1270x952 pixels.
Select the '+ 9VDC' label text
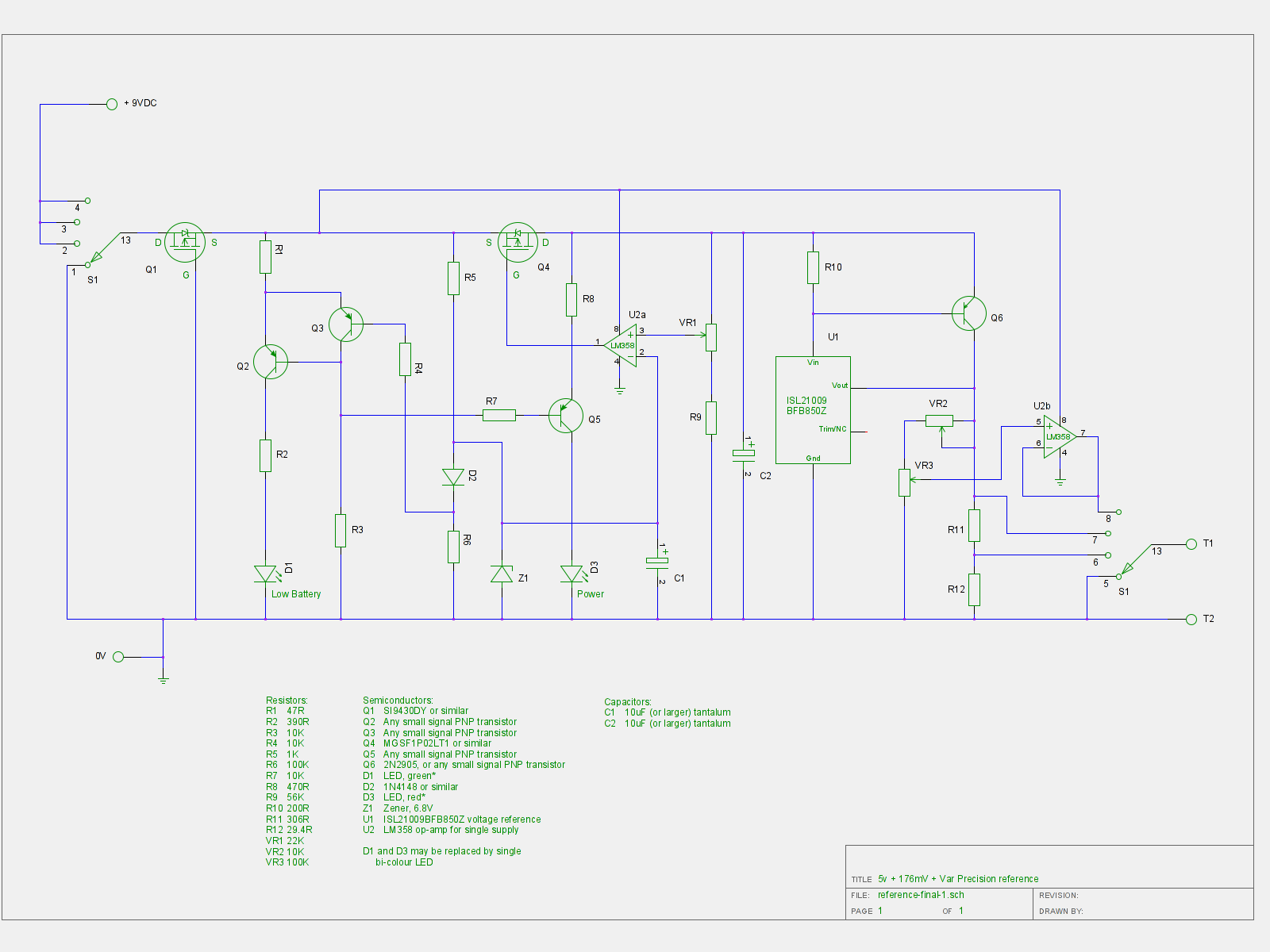click(x=140, y=103)
